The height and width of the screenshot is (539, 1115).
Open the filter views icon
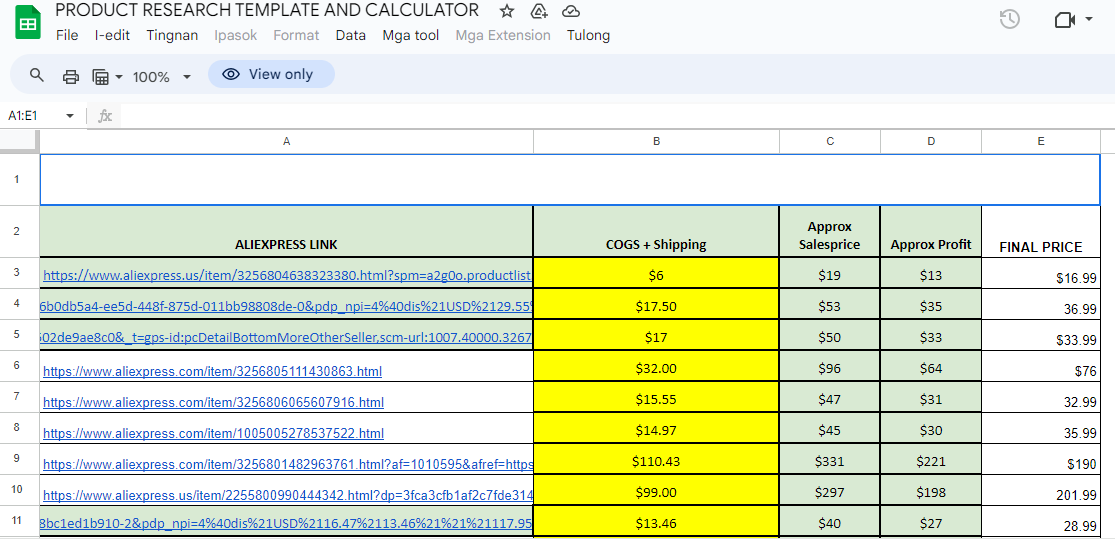point(101,77)
